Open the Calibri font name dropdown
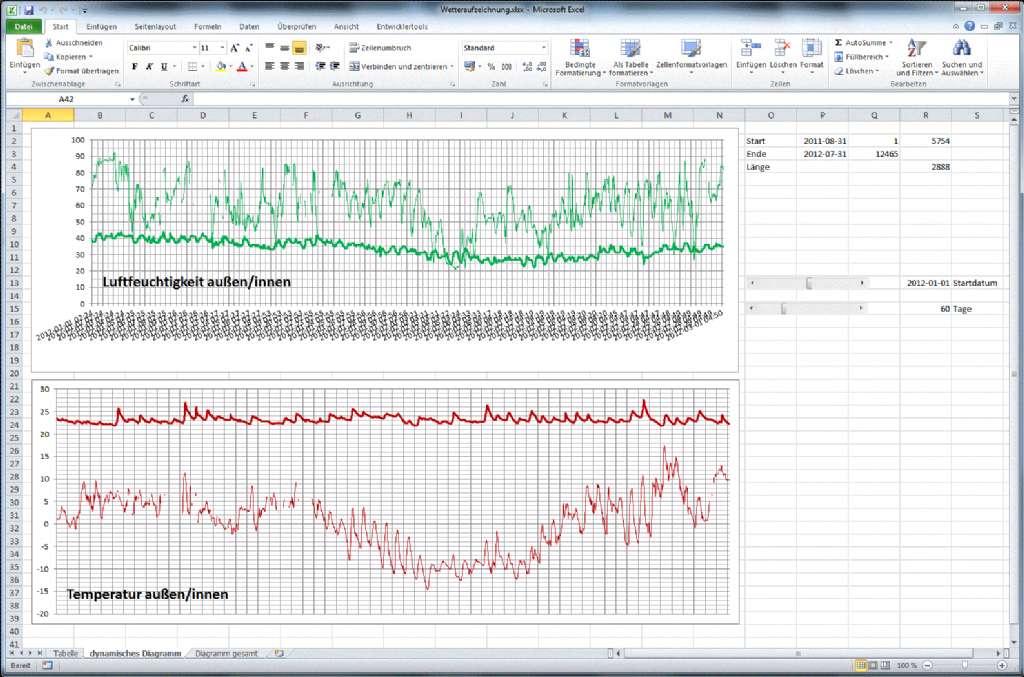Screen dimensions: 1024x677 (195, 48)
